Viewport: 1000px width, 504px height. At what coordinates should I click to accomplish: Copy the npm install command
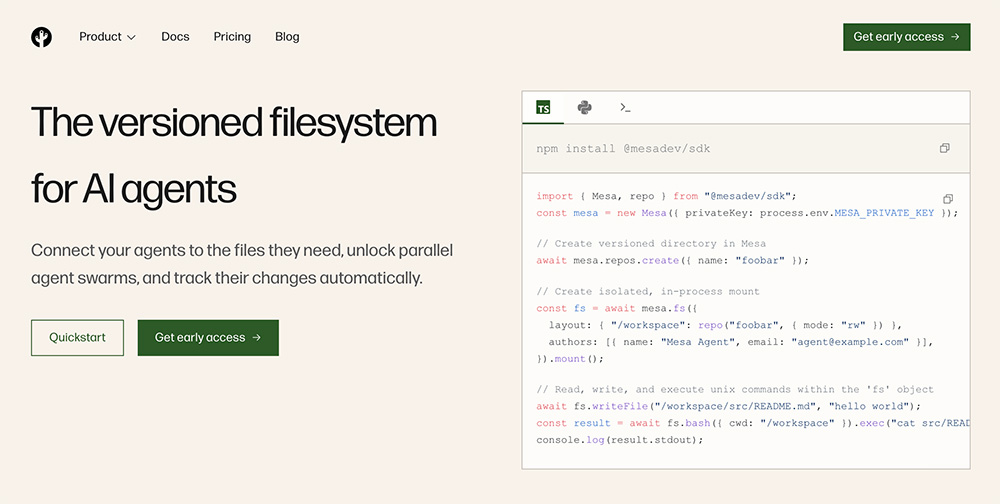(945, 148)
